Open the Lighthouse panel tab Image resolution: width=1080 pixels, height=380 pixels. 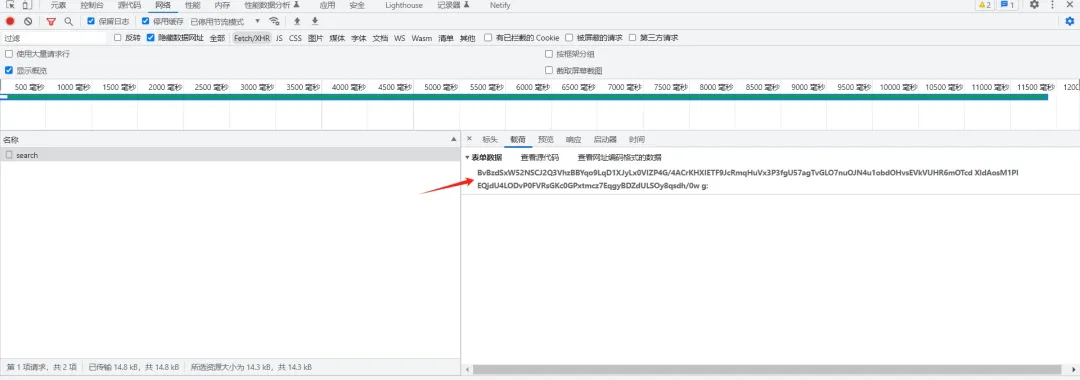click(404, 5)
